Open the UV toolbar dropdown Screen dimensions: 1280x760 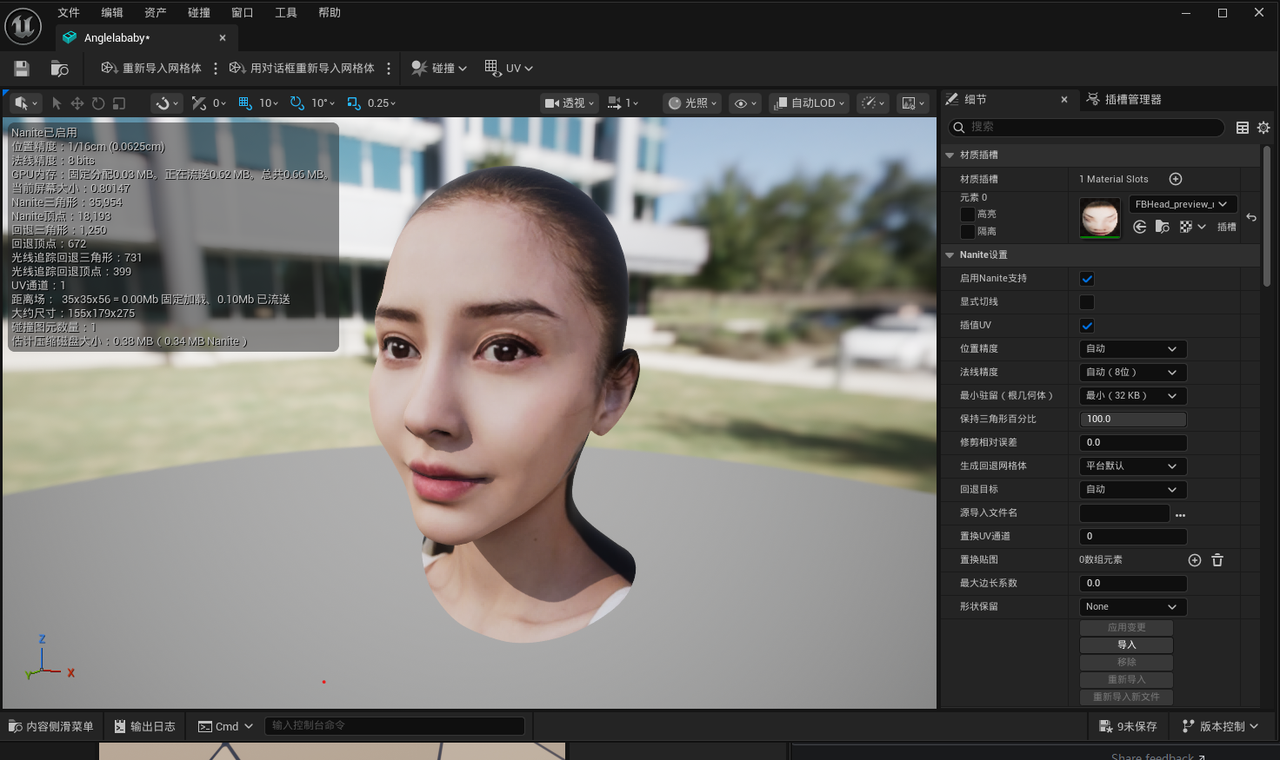[509, 68]
